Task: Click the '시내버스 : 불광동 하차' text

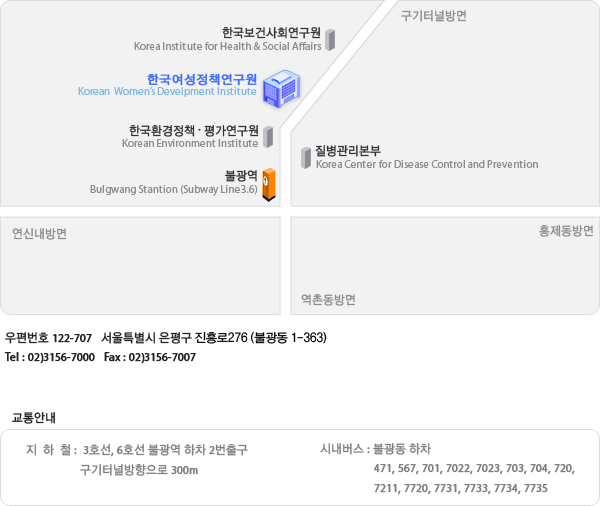Action: pyautogui.click(x=376, y=449)
